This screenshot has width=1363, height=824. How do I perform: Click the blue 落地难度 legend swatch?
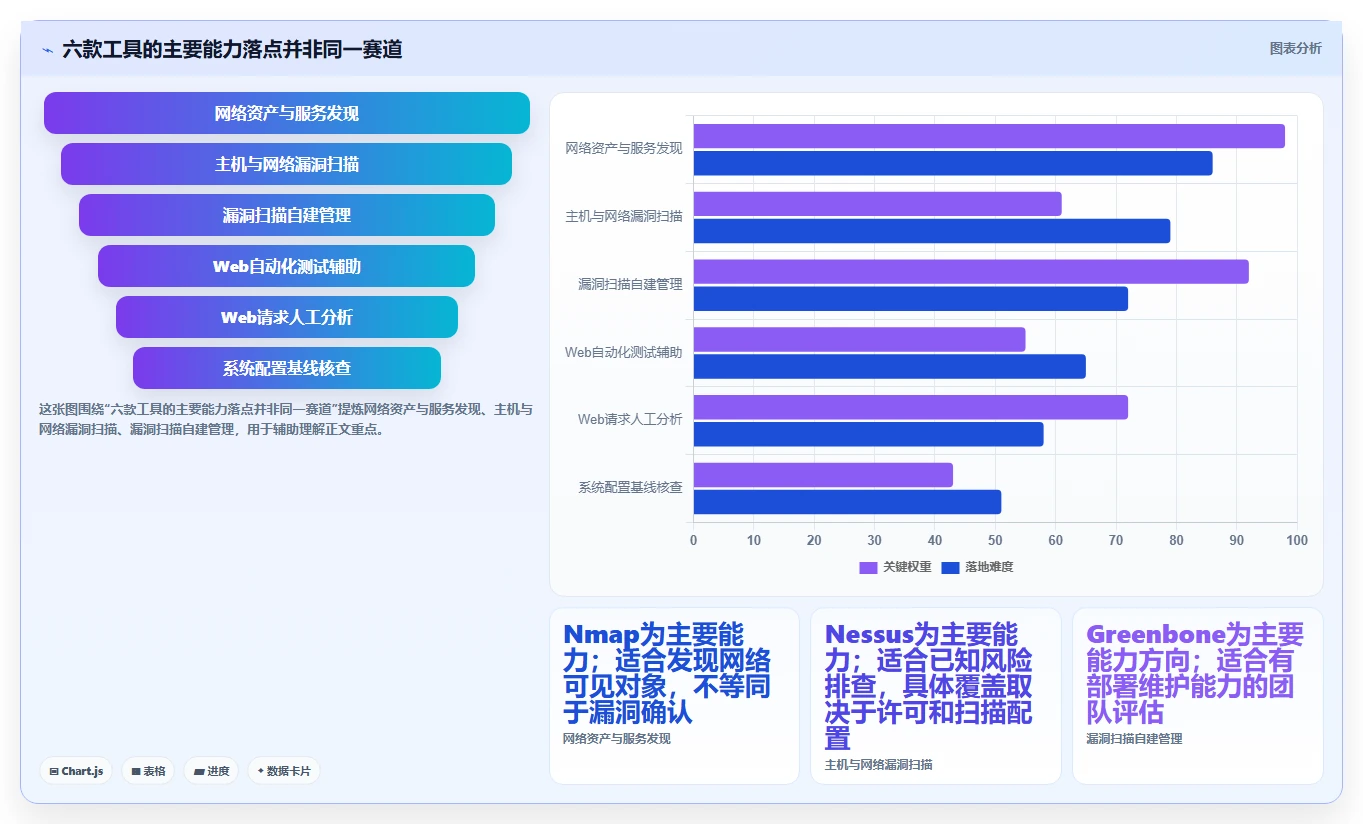[x=950, y=567]
